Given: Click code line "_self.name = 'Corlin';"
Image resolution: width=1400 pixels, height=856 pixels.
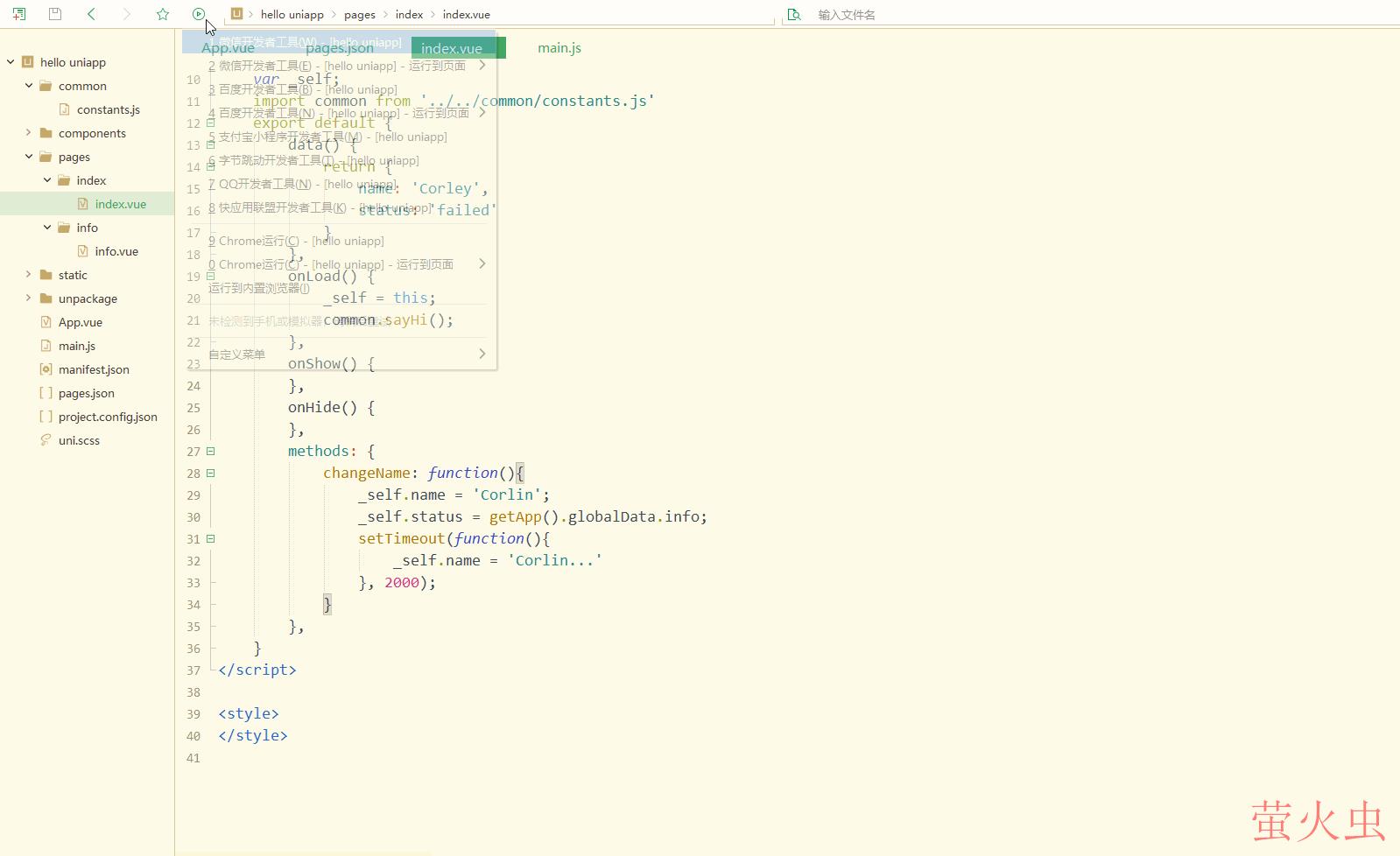Looking at the screenshot, I should click(x=454, y=495).
